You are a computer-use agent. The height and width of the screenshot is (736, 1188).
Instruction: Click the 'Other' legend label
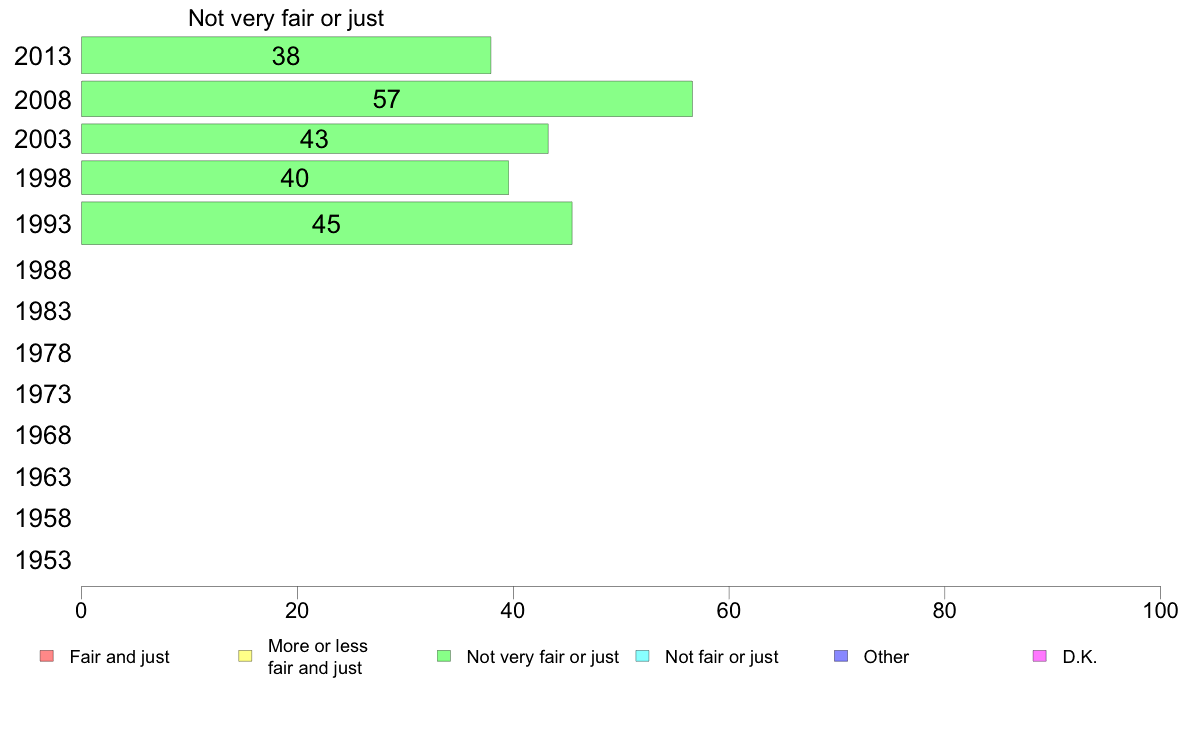point(886,656)
